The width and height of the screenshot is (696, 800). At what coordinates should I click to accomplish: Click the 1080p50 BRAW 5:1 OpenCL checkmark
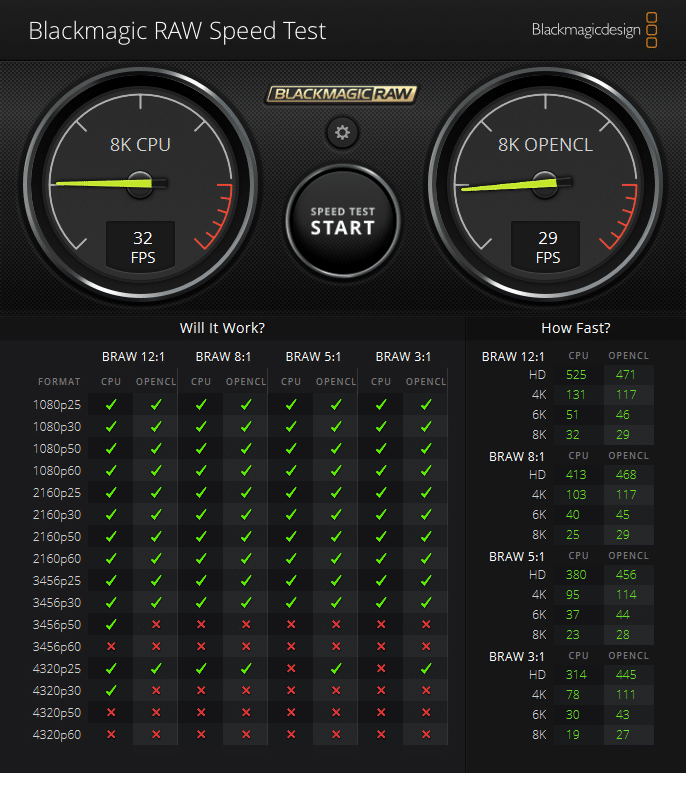(336, 448)
